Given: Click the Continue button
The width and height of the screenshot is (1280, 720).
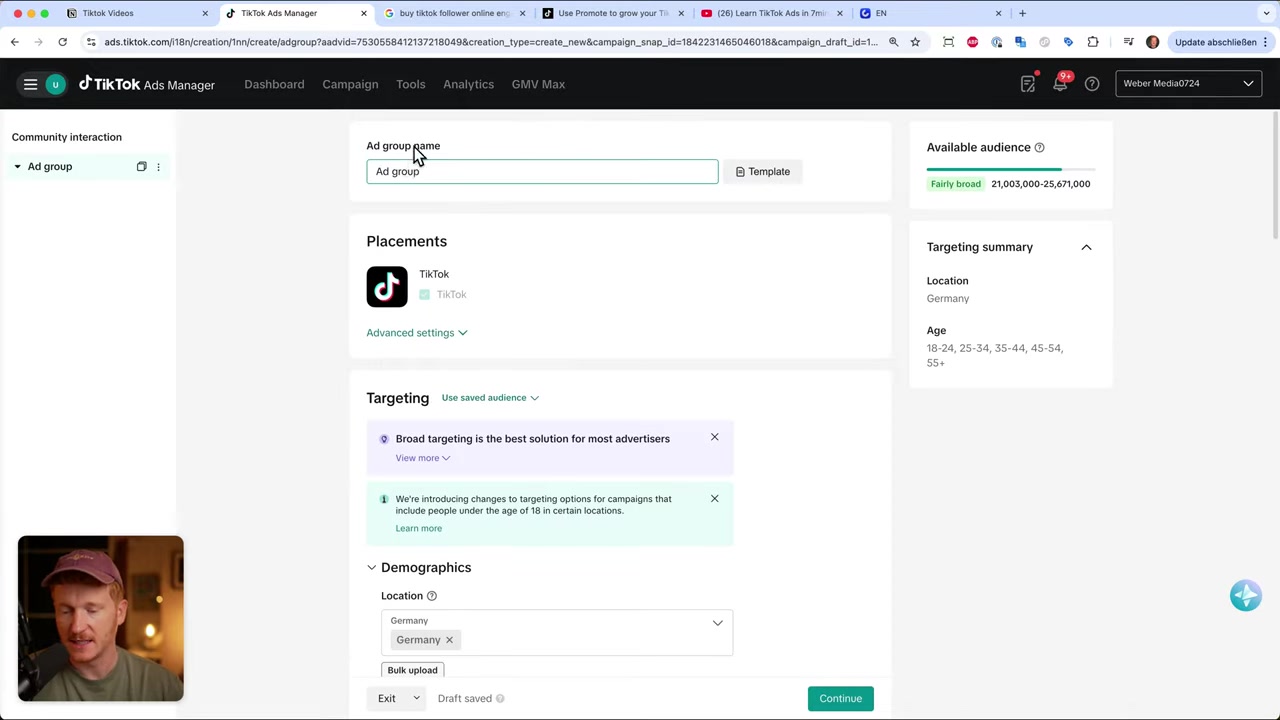Looking at the screenshot, I should click(x=840, y=699).
